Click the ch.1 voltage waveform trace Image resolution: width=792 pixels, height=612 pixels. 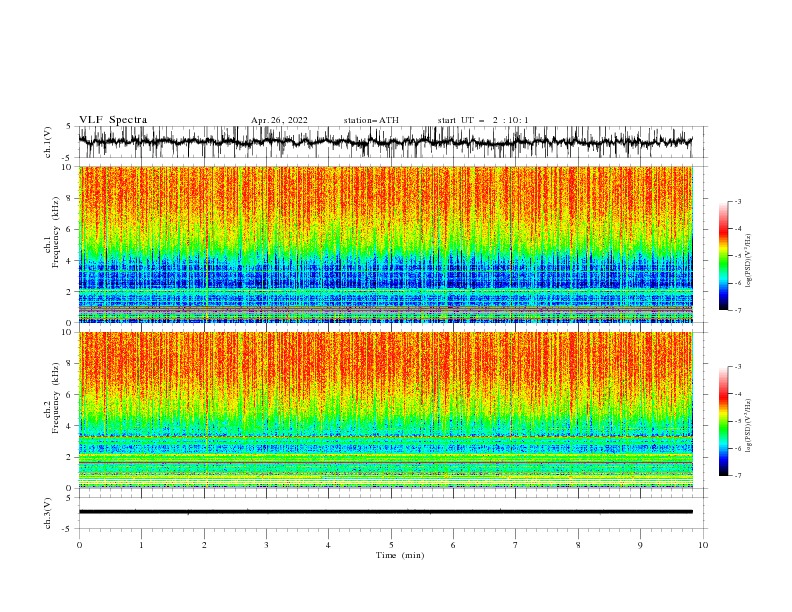pos(385,142)
